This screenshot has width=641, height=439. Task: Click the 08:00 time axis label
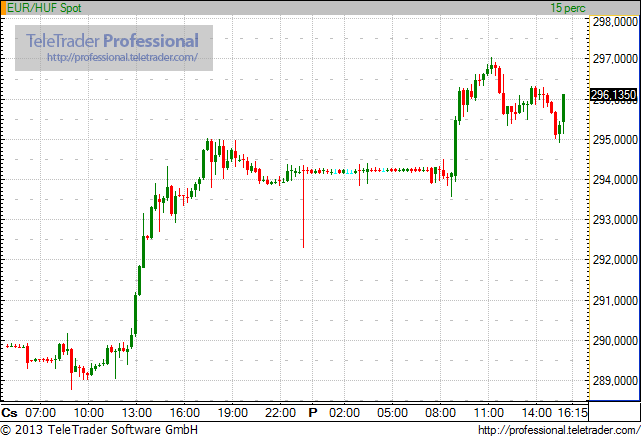(440, 413)
